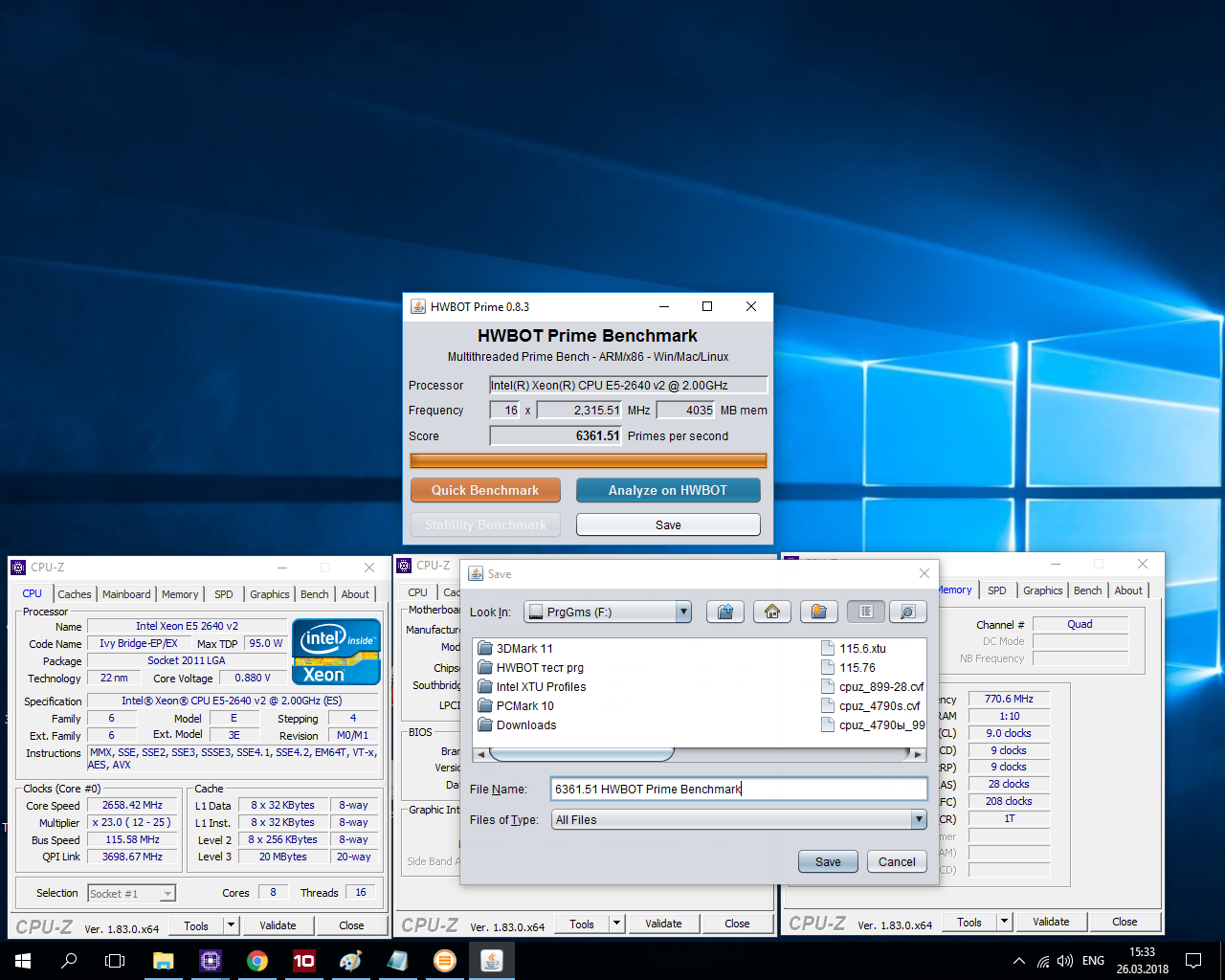Click Validate in left CPU-Z window
Screen dimensions: 1225x980
click(x=278, y=925)
